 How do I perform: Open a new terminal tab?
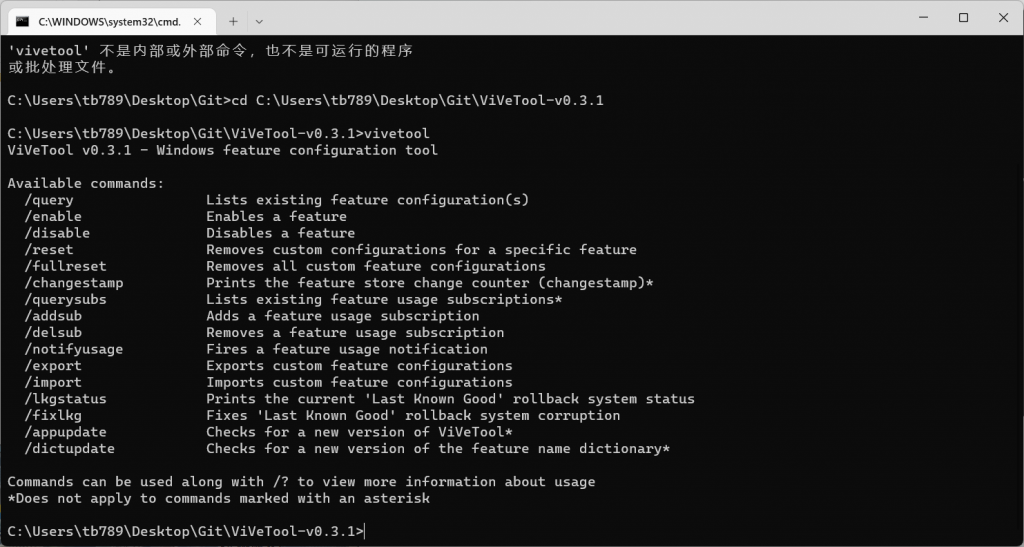233,20
